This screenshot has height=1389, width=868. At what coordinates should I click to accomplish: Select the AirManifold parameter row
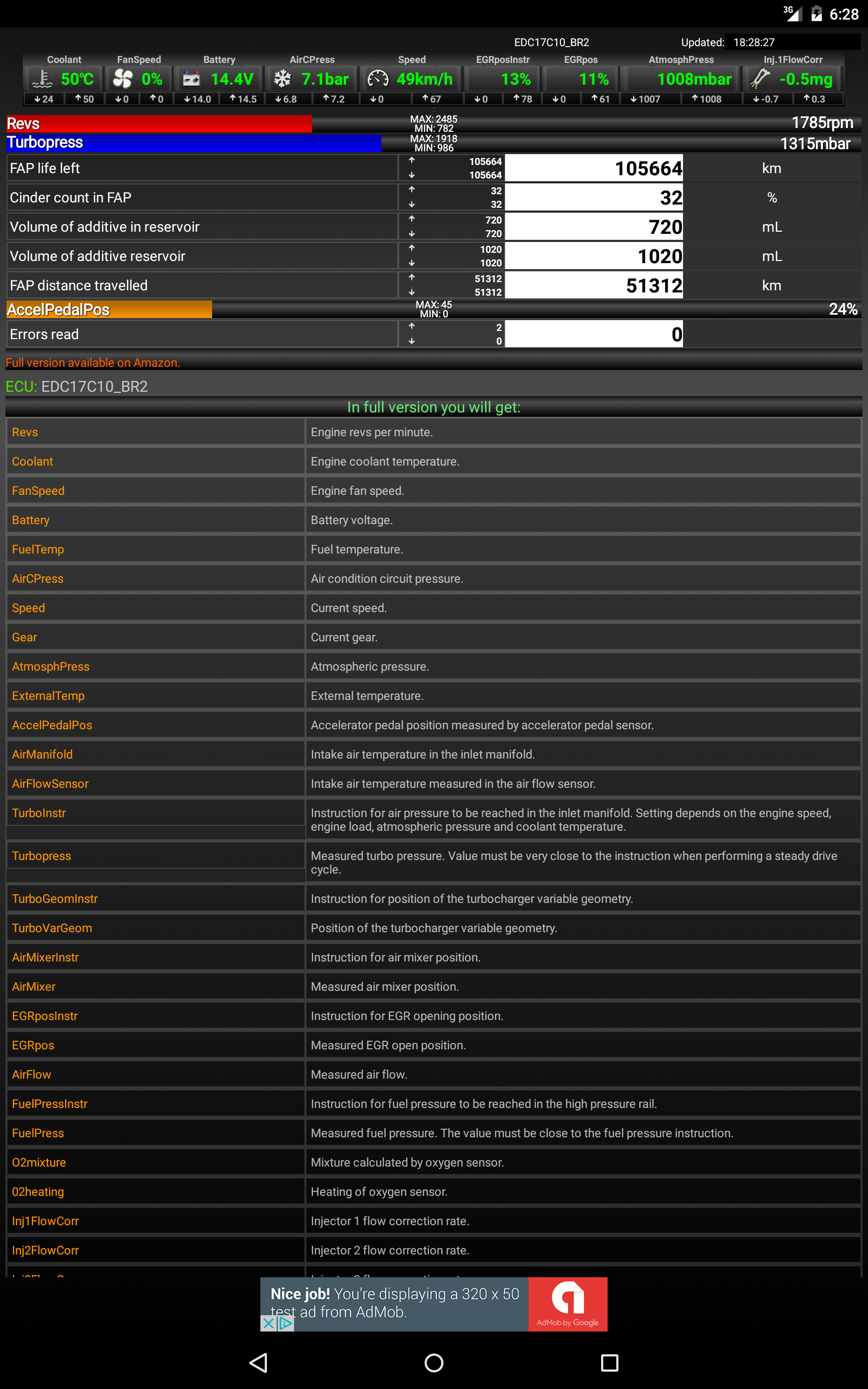(x=434, y=754)
